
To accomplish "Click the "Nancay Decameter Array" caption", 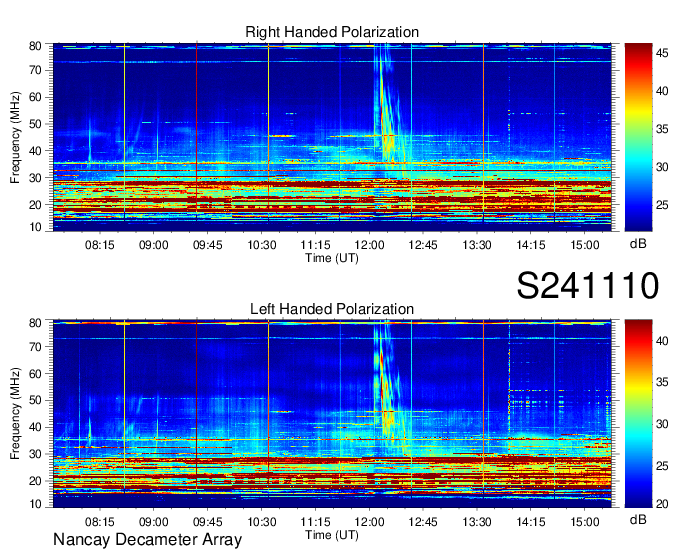I will point(147,540).
